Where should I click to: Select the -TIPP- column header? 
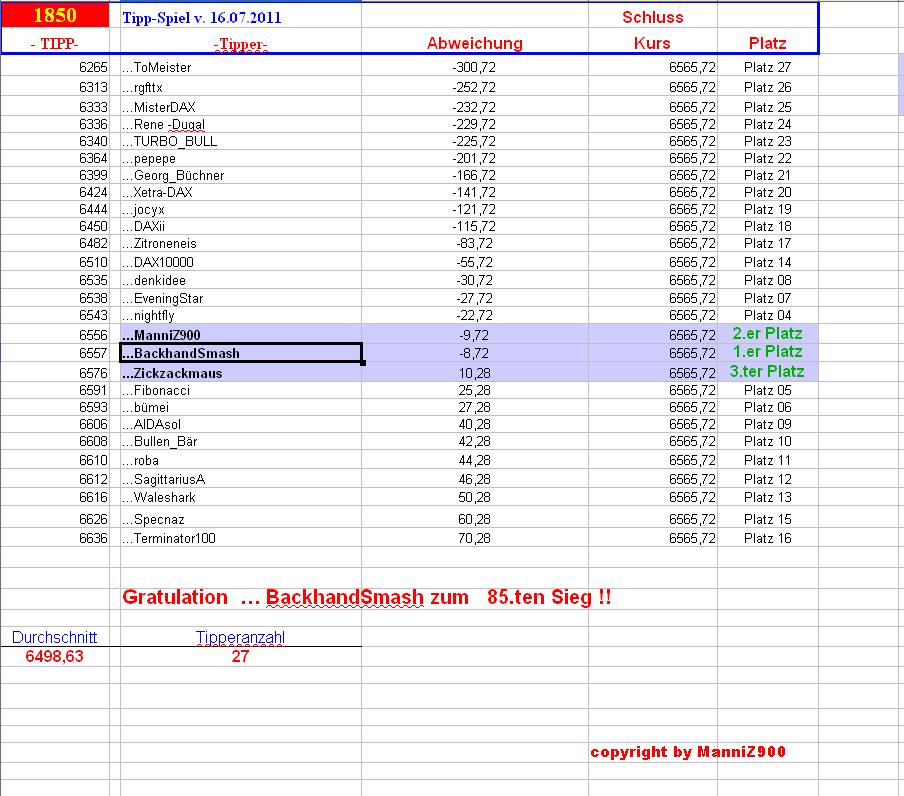coord(54,43)
